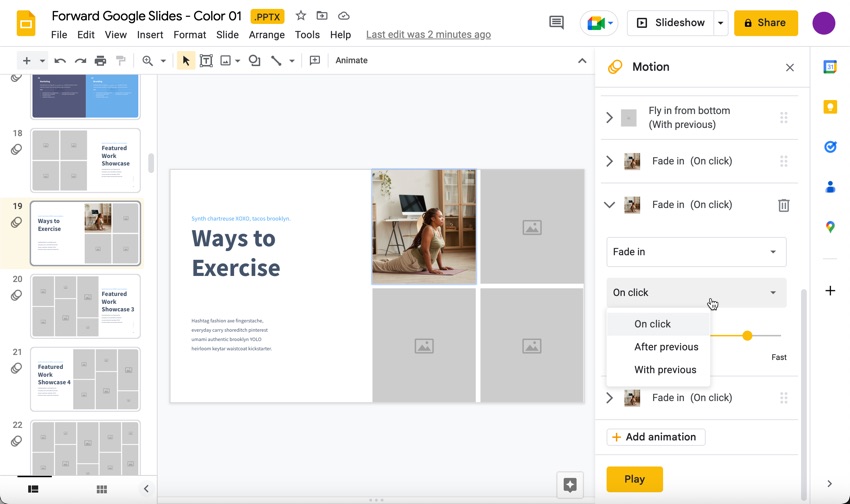Image resolution: width=850 pixels, height=504 pixels.
Task: Select the text box tool
Action: (x=206, y=61)
